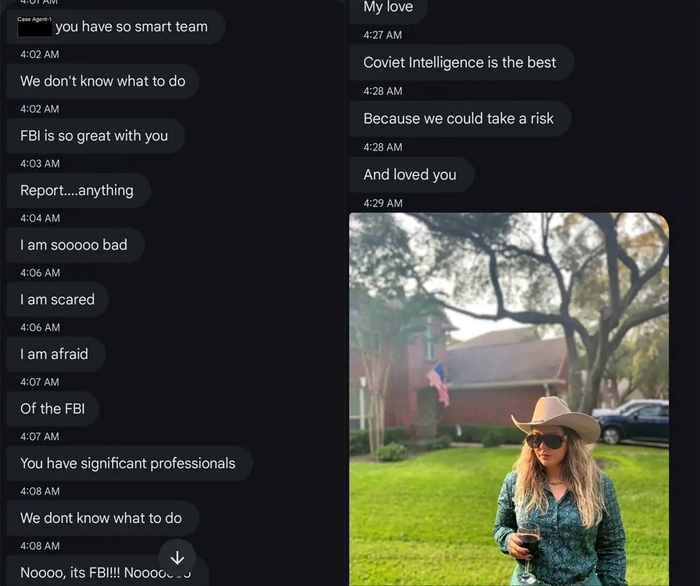Select the "Noooo, its FBI!!!" message

point(90,572)
